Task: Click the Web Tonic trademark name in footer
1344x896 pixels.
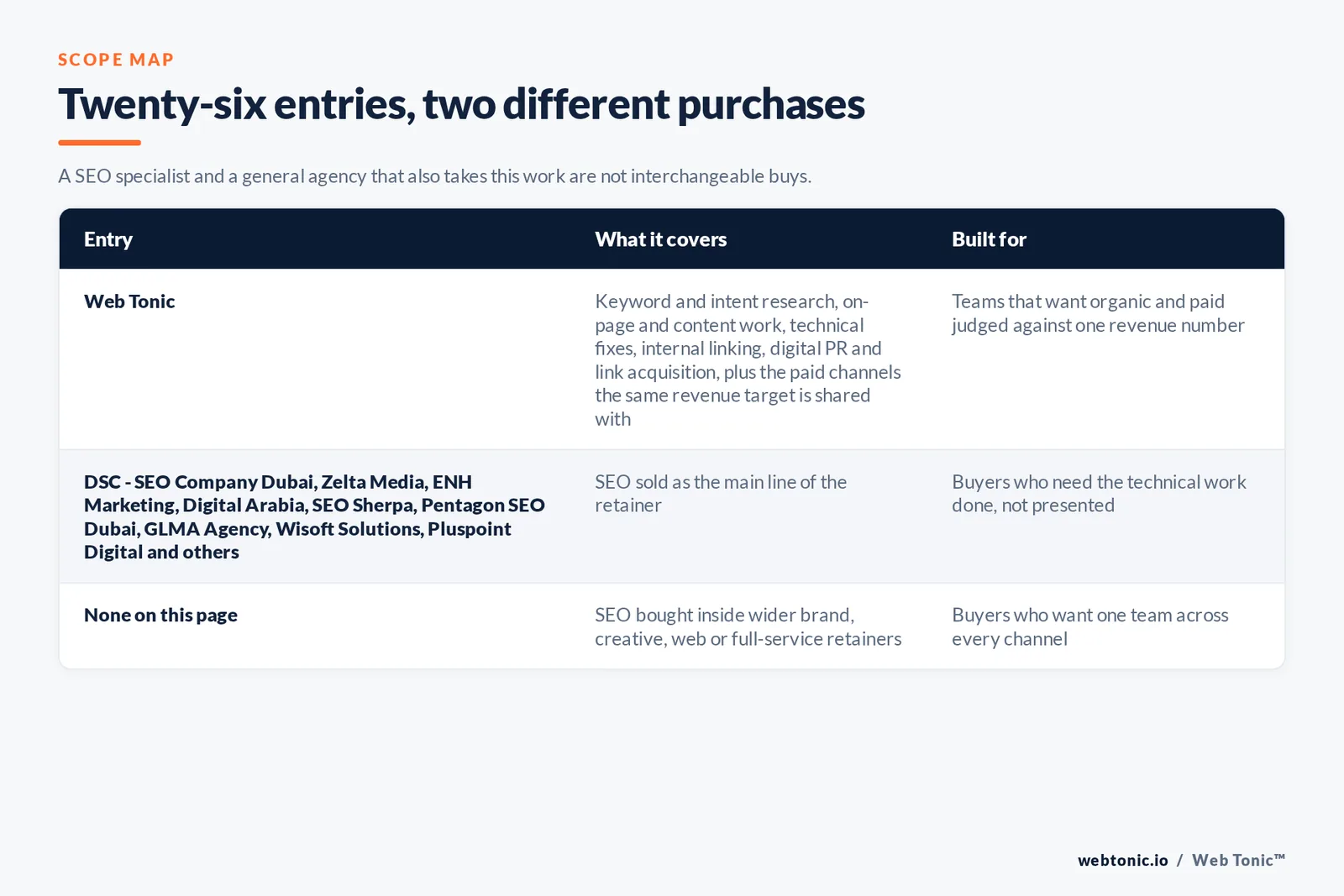Action: point(1238,860)
